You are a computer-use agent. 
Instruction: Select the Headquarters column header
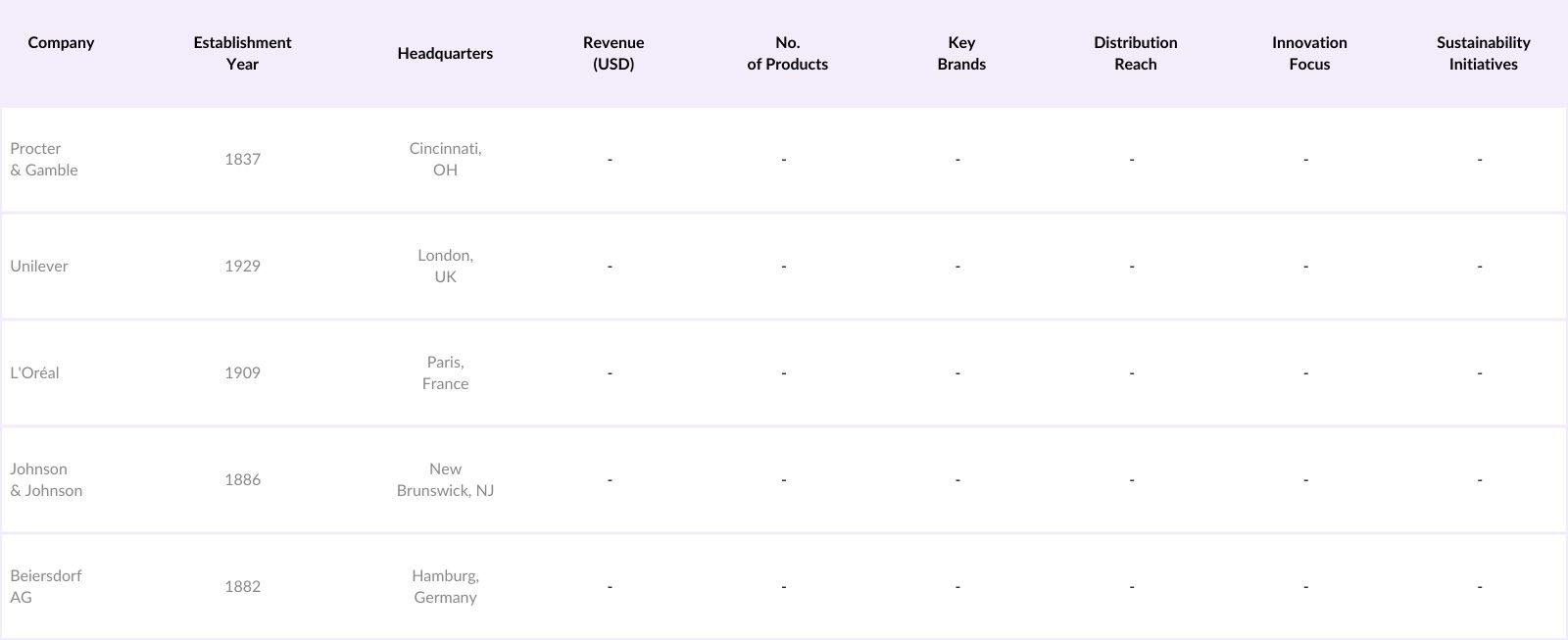pos(445,53)
